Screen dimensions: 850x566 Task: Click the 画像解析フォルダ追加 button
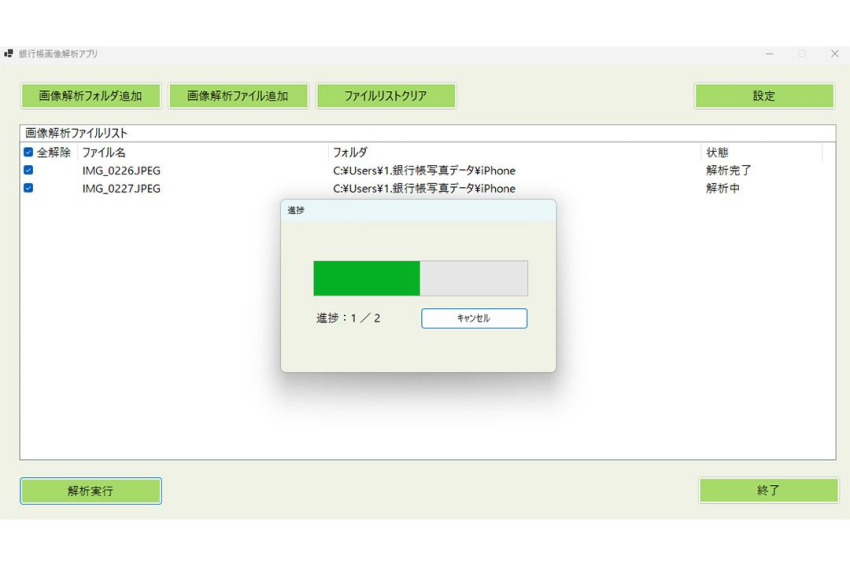(90, 96)
